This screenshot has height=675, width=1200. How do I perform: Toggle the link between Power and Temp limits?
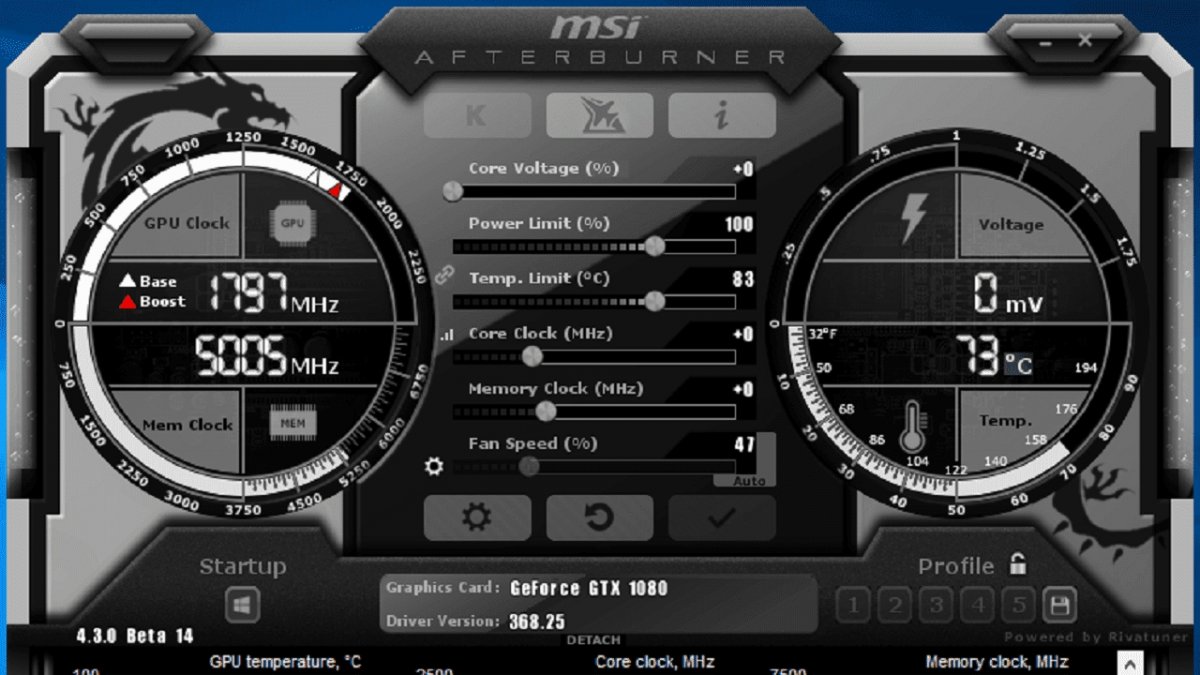[445, 275]
